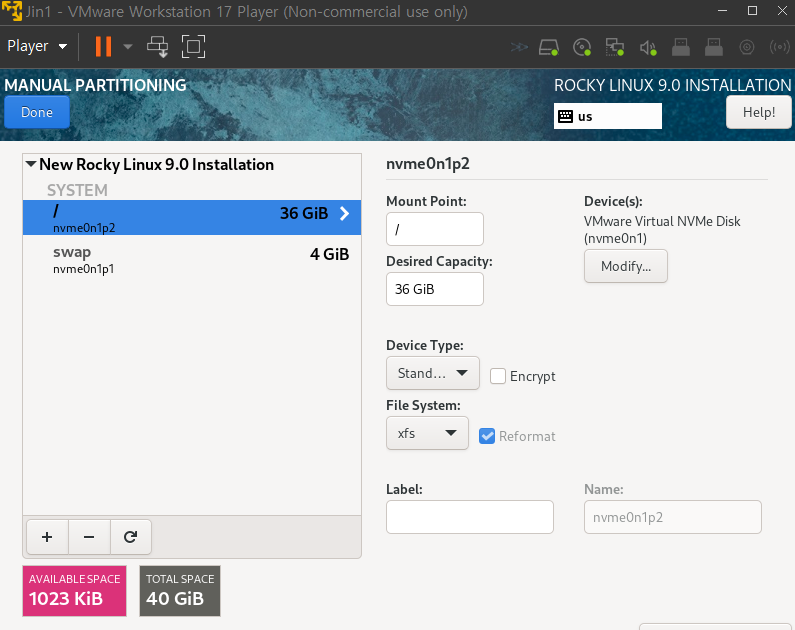This screenshot has width=795, height=630.
Task: Click the Bluetooth/wireless device icon
Action: (x=779, y=48)
